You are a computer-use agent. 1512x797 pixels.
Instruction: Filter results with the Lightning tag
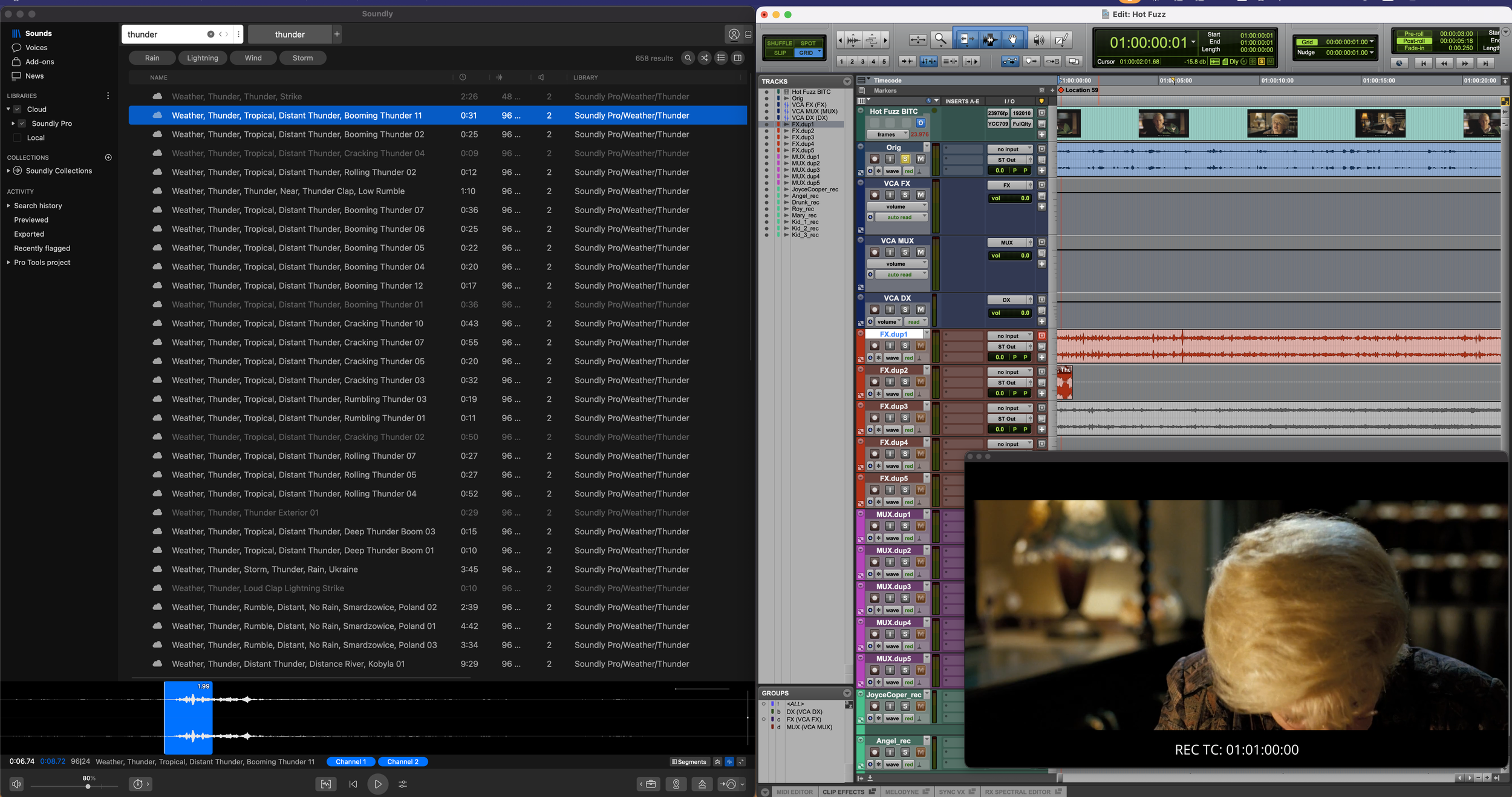pyautogui.click(x=203, y=58)
